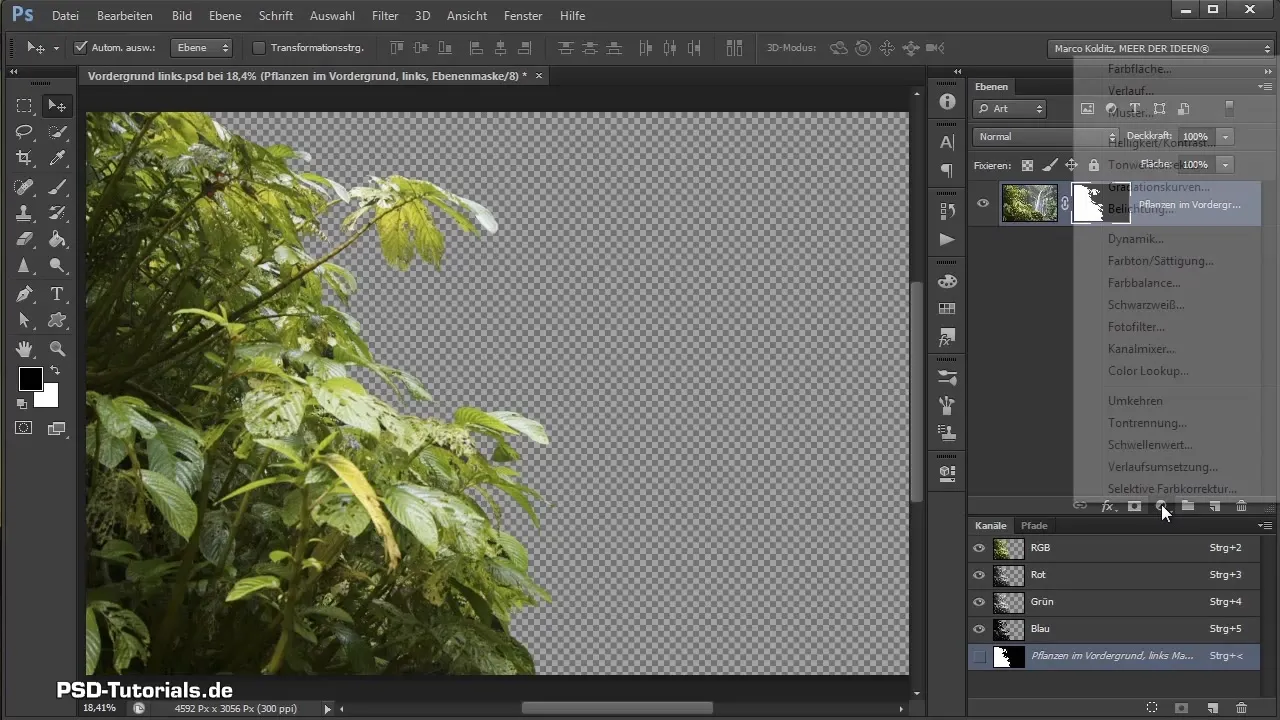Select the Zoom tool

tap(57, 349)
